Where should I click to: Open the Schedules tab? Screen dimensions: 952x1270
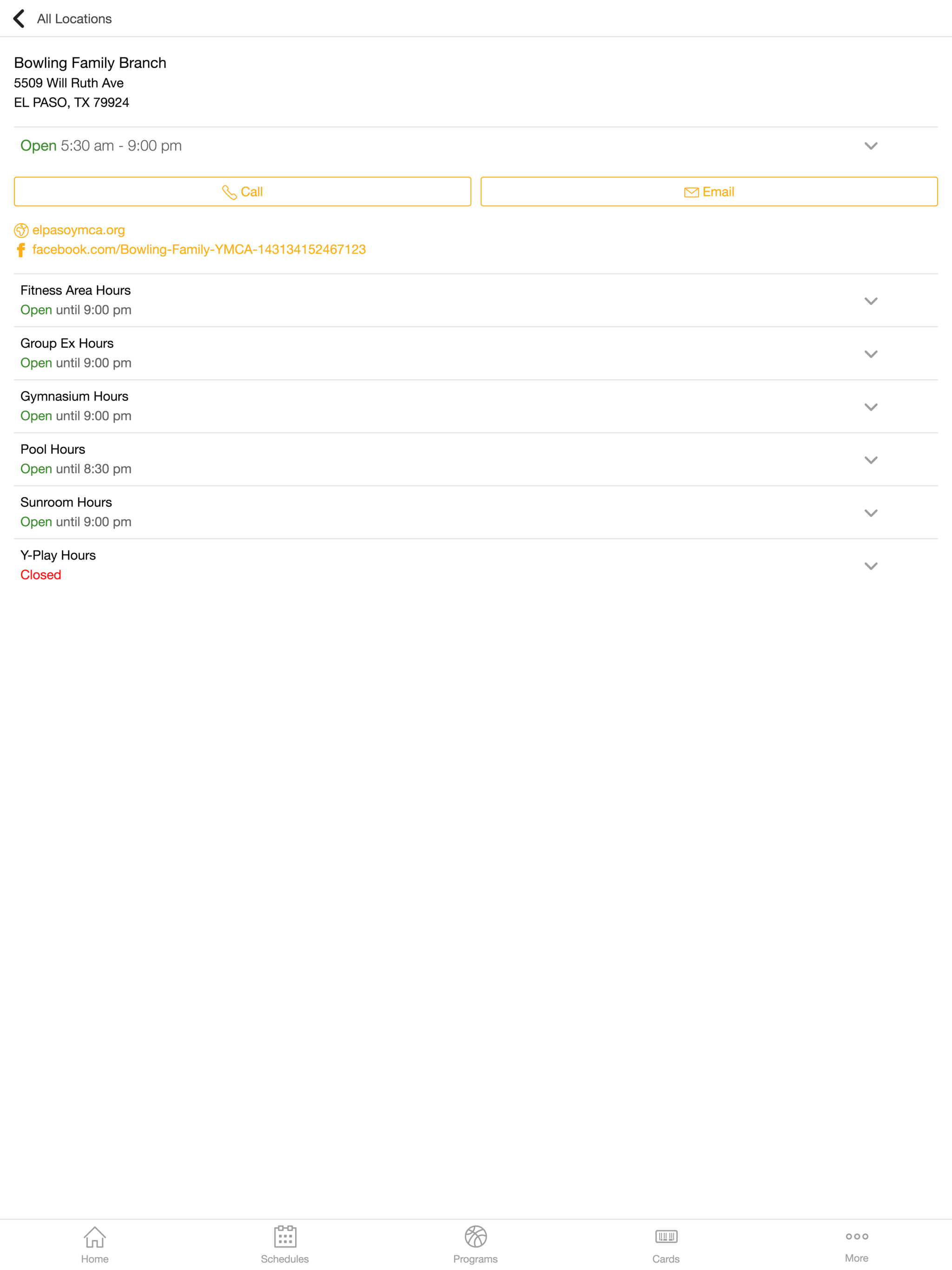tap(285, 1245)
